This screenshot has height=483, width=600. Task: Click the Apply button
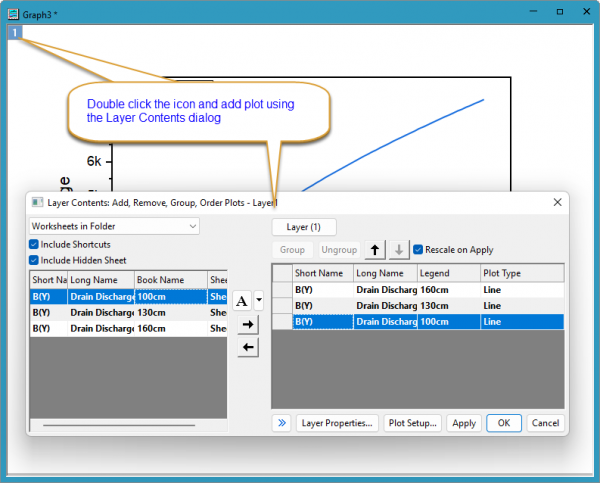[x=464, y=423]
